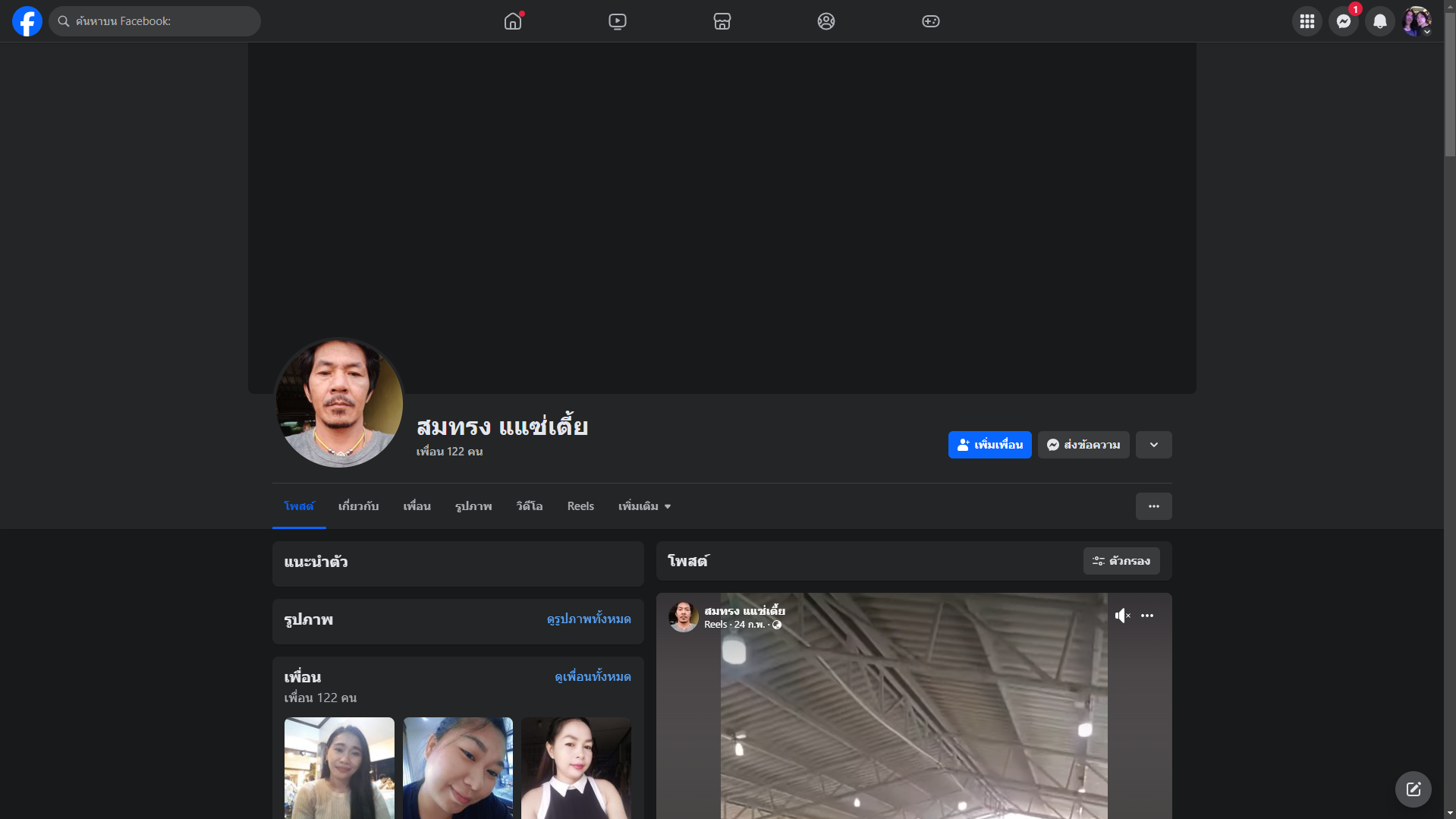The height and width of the screenshot is (819, 1456).
Task: Open the Facebook logo home link
Action: tap(27, 21)
